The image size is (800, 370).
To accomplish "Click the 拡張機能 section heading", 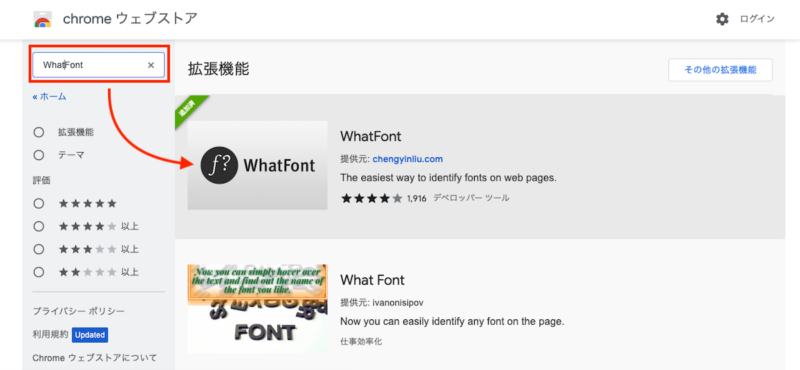I will (219, 69).
